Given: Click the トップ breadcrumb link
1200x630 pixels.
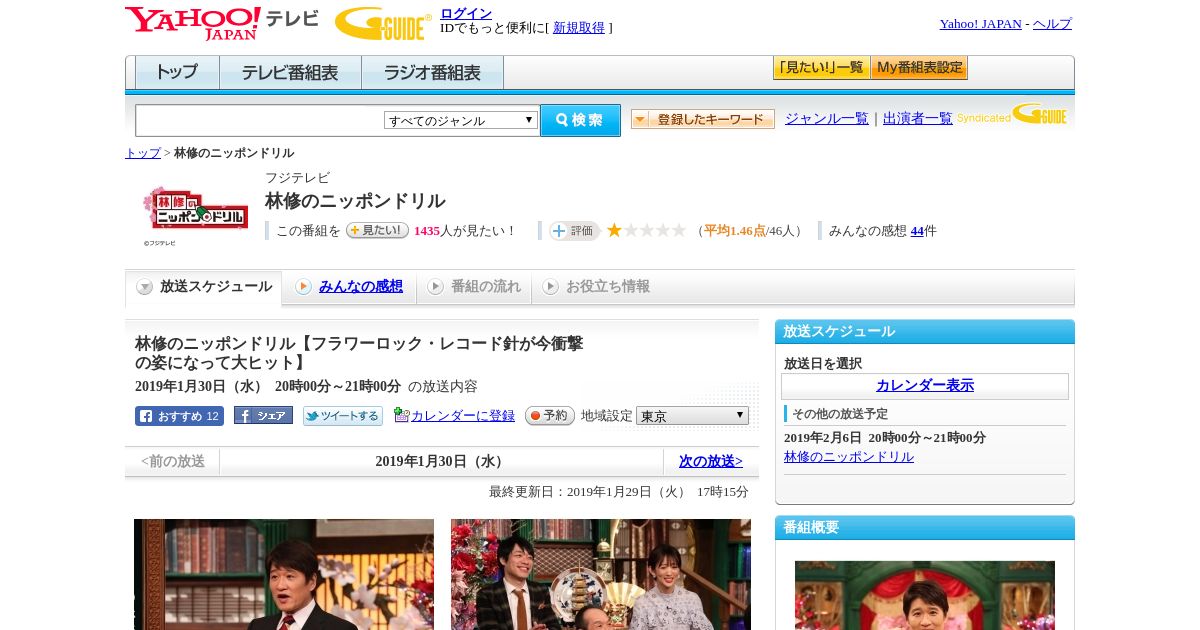Looking at the screenshot, I should [142, 153].
